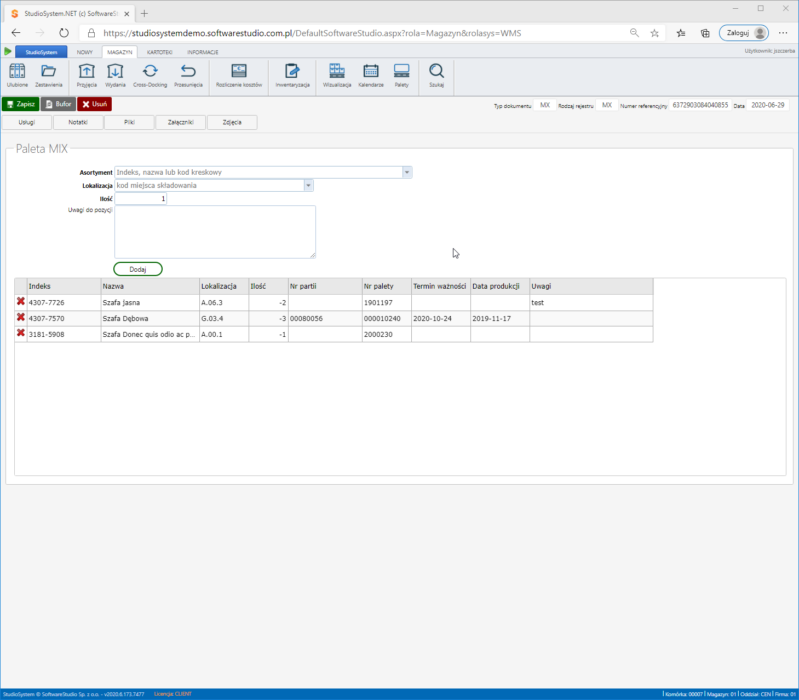Click the Dodaj add button
The image size is (799, 700).
(138, 269)
